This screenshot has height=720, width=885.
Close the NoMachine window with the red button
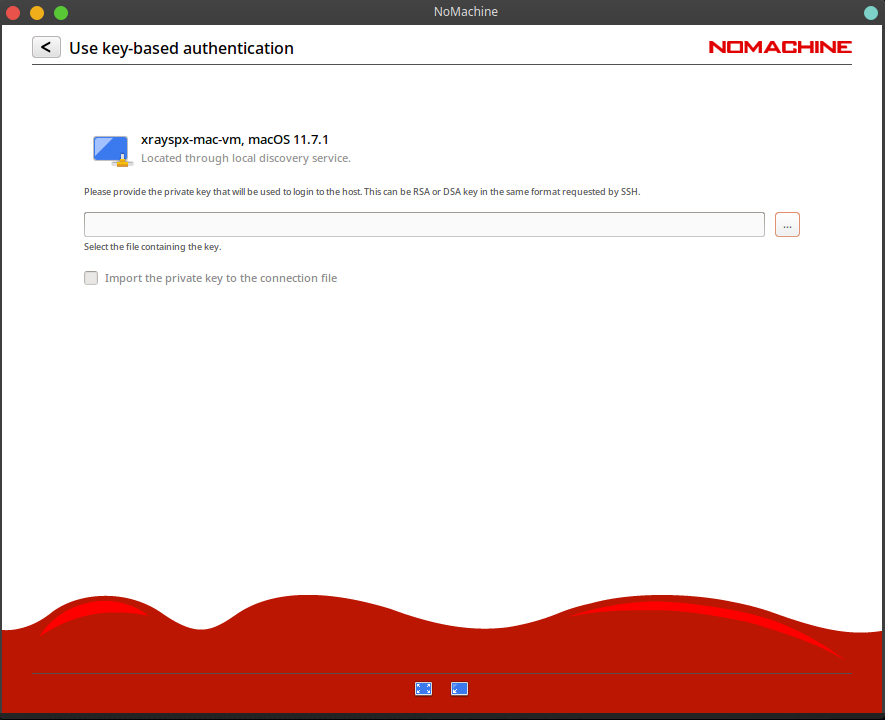pos(13,12)
